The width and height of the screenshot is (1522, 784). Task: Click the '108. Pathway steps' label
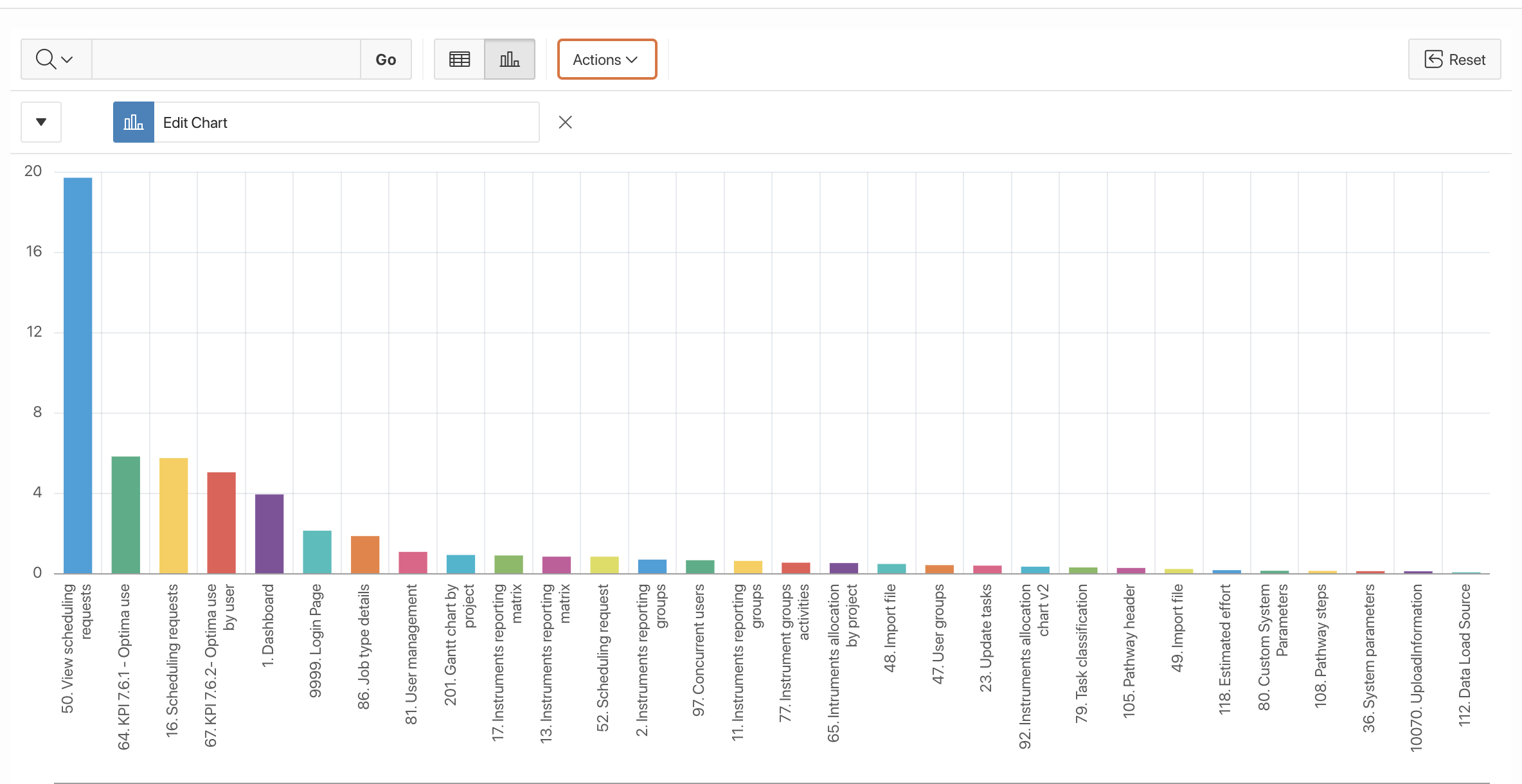coord(1321,646)
